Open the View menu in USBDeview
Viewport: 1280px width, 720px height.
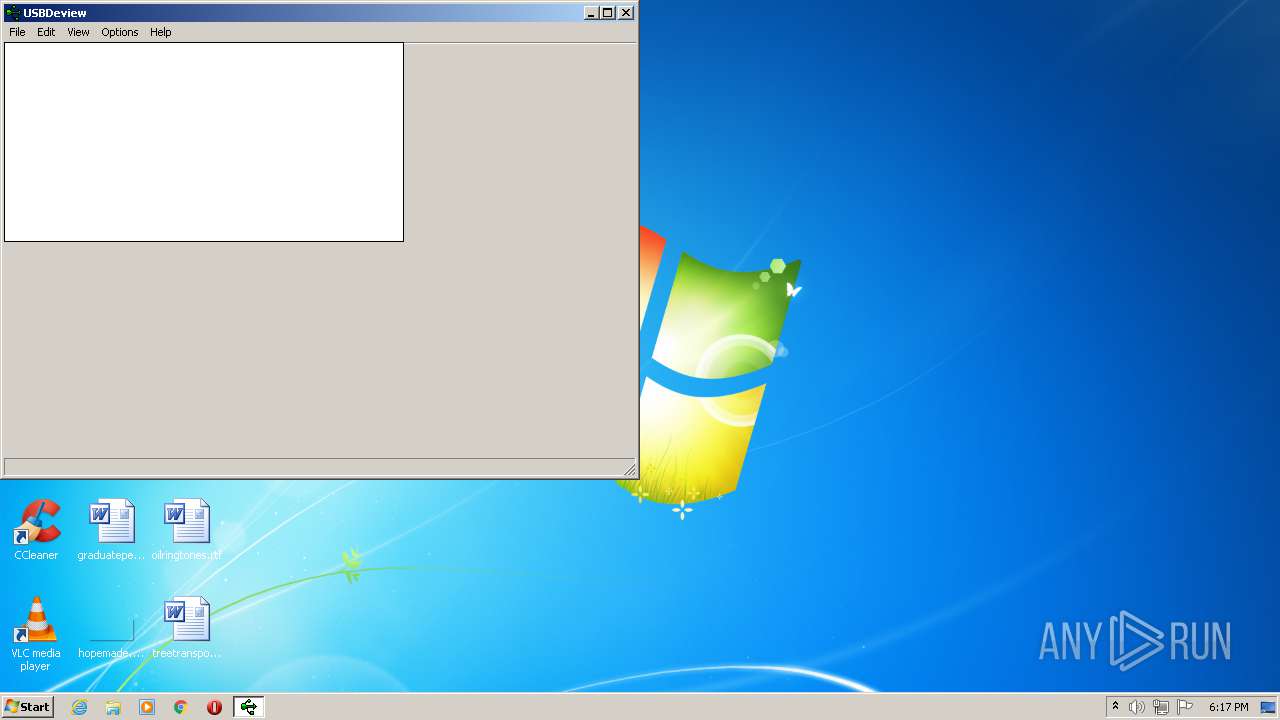click(78, 32)
